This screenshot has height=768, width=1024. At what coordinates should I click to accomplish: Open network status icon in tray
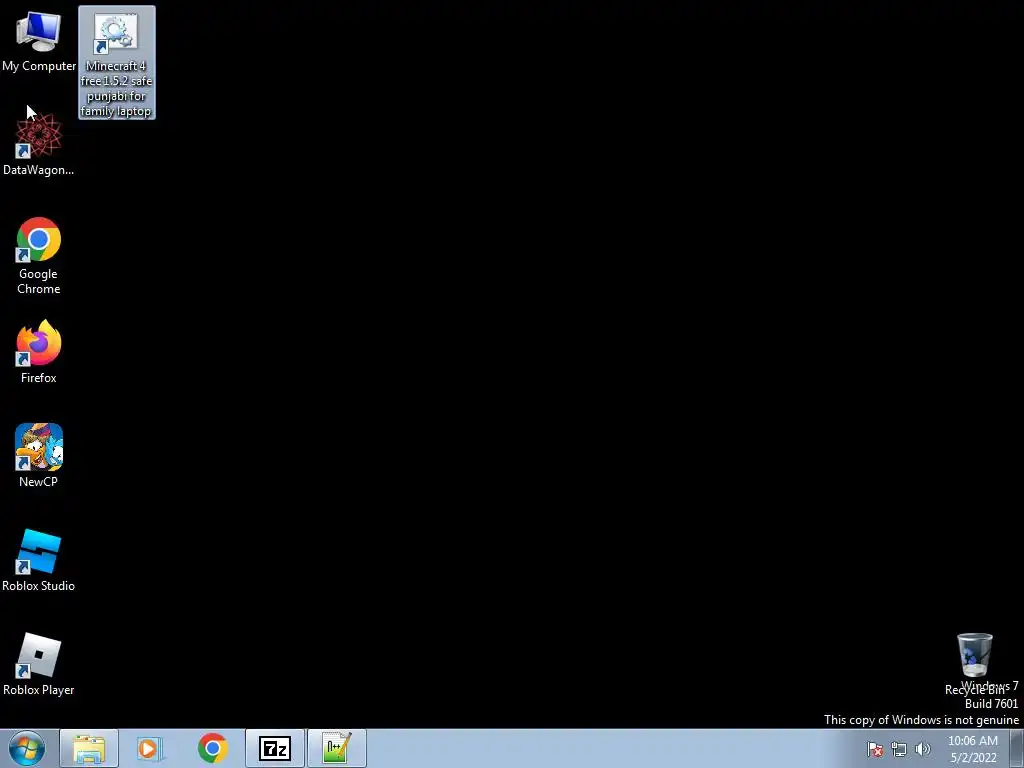tap(899, 749)
